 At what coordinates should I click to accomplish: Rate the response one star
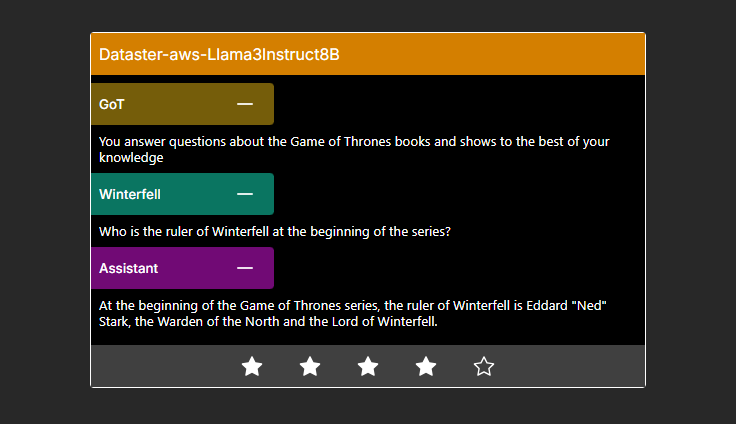pos(252,366)
